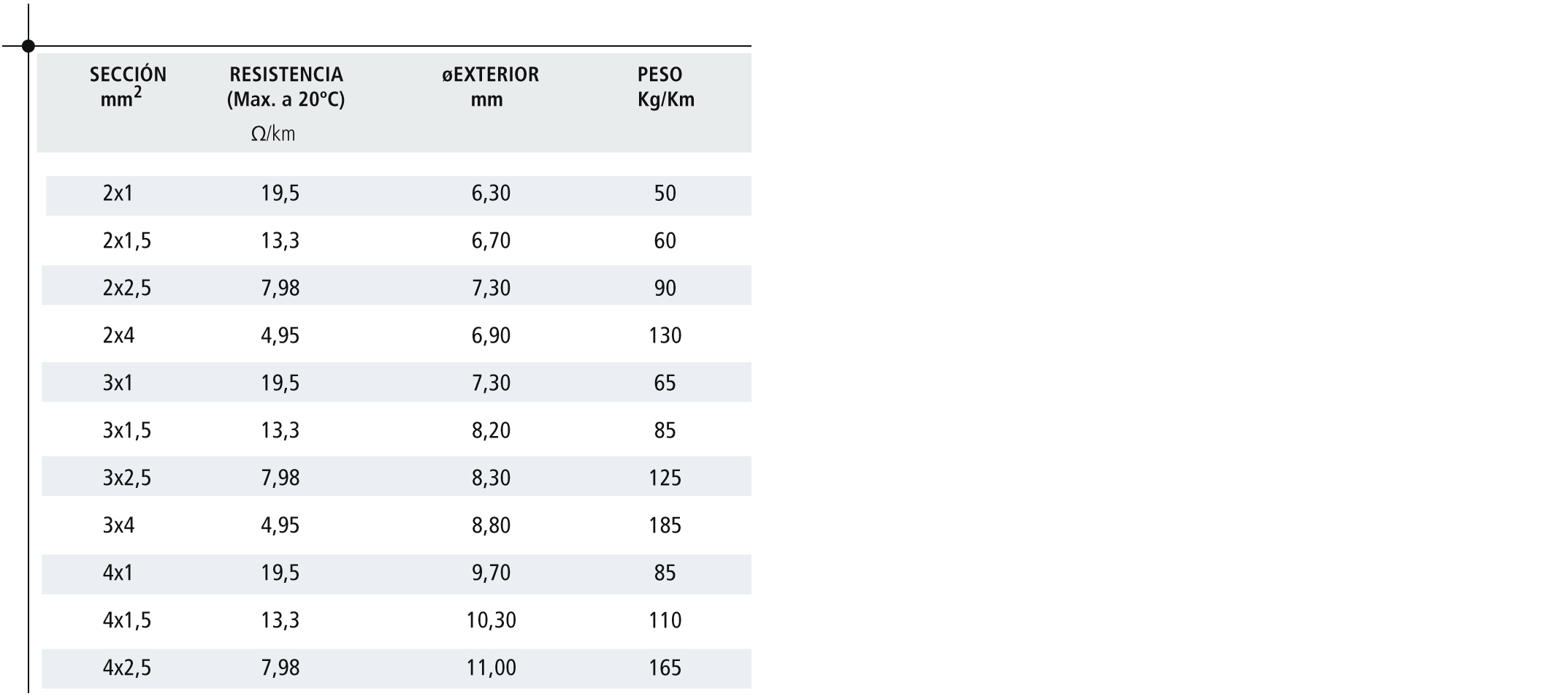Click the RESISTENCIA column header
Image resolution: width=1568 pixels, height=699 pixels.
point(286,86)
